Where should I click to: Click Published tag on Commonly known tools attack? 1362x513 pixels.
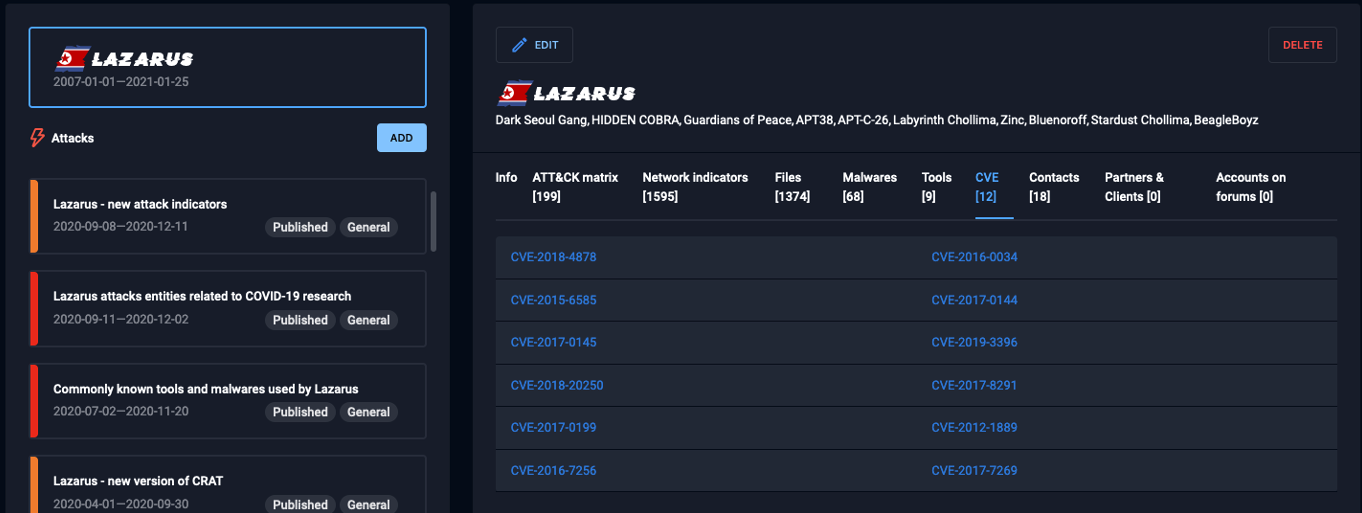pos(300,412)
